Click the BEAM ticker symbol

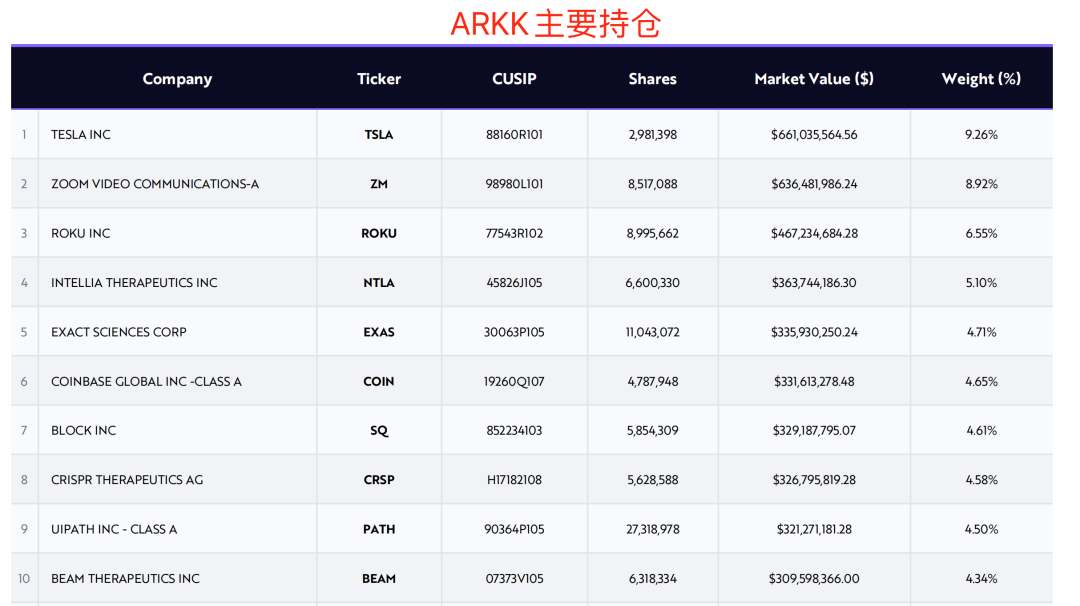379,579
